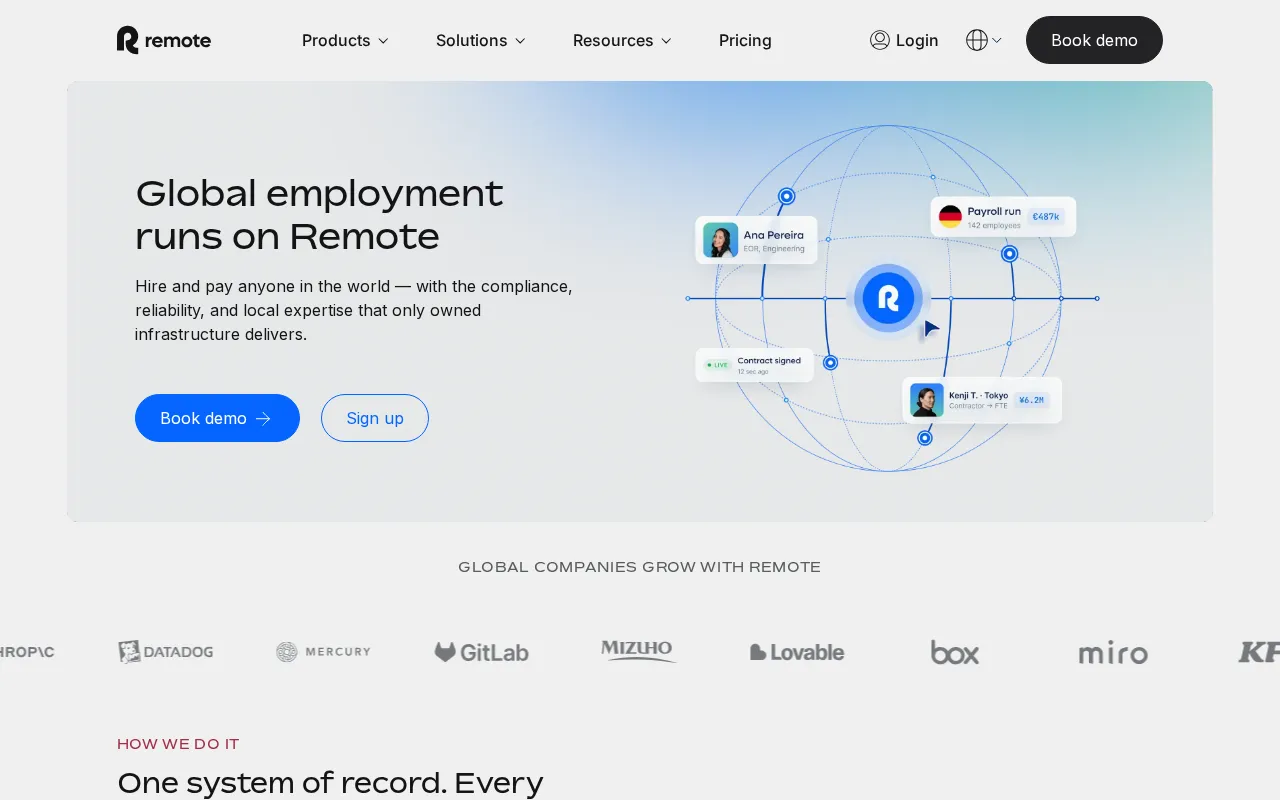Screen dimensions: 1280x800
Task: Click Ana Pereira's avatar photo
Action: (x=720, y=240)
